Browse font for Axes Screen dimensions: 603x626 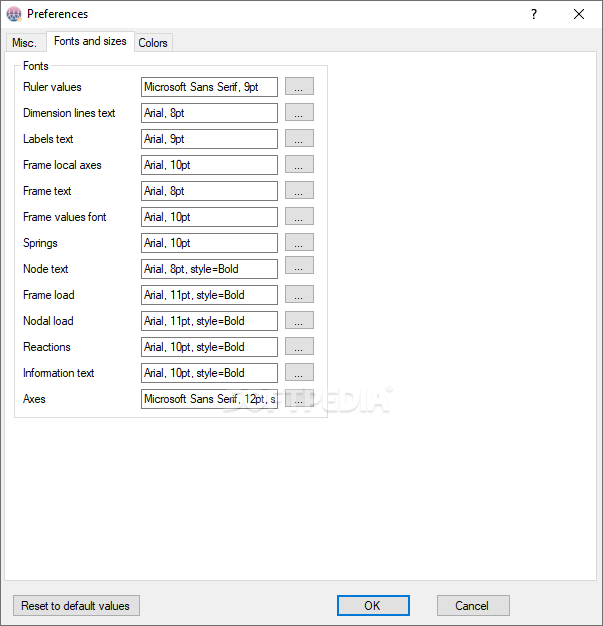[299, 398]
